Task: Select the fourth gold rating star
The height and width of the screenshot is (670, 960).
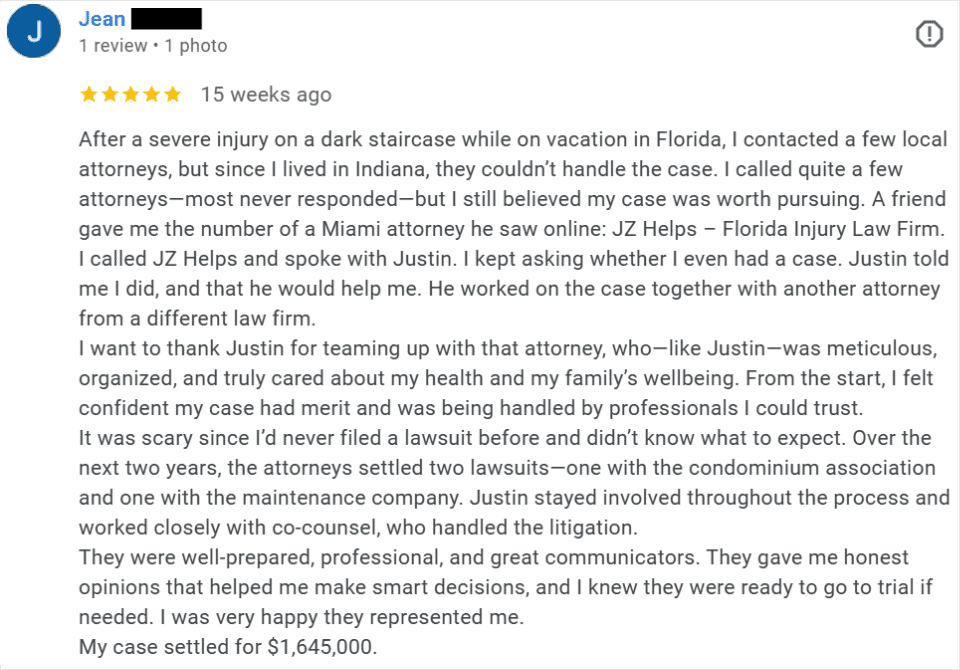Action: [x=150, y=94]
